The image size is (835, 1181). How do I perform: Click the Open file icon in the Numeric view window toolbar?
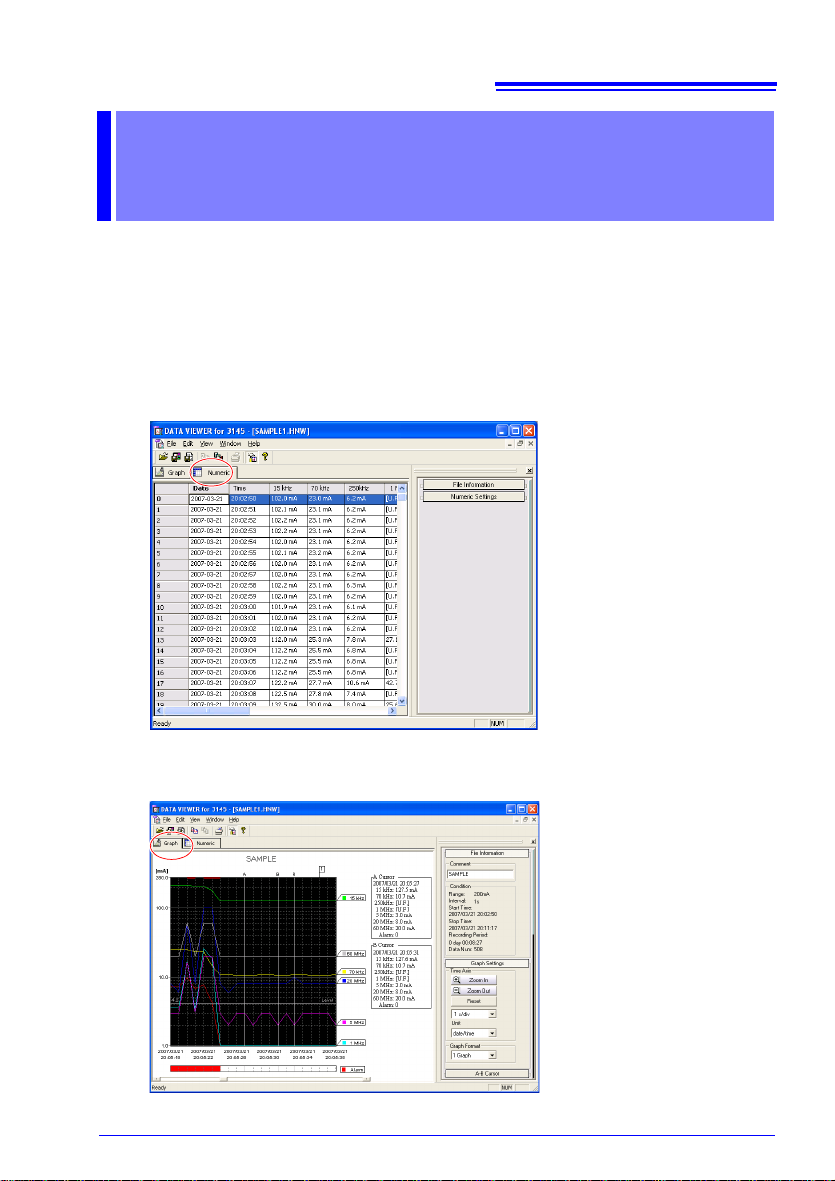(x=163, y=456)
